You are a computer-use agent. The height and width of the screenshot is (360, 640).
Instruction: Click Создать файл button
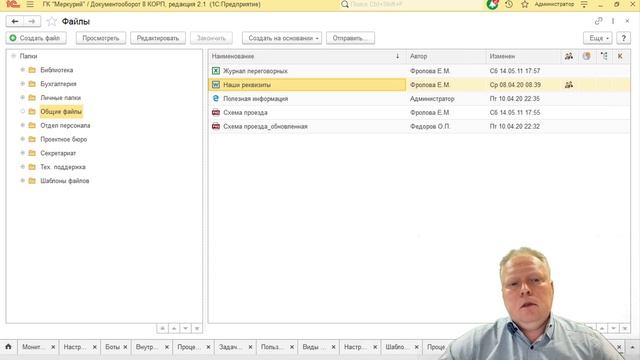(36, 38)
